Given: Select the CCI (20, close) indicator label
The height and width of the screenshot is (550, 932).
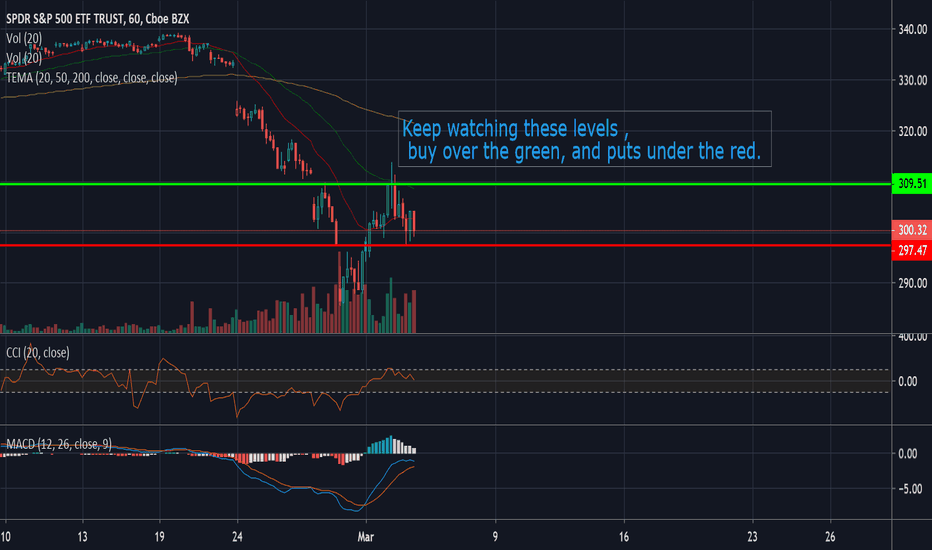Looking at the screenshot, I should [37, 353].
